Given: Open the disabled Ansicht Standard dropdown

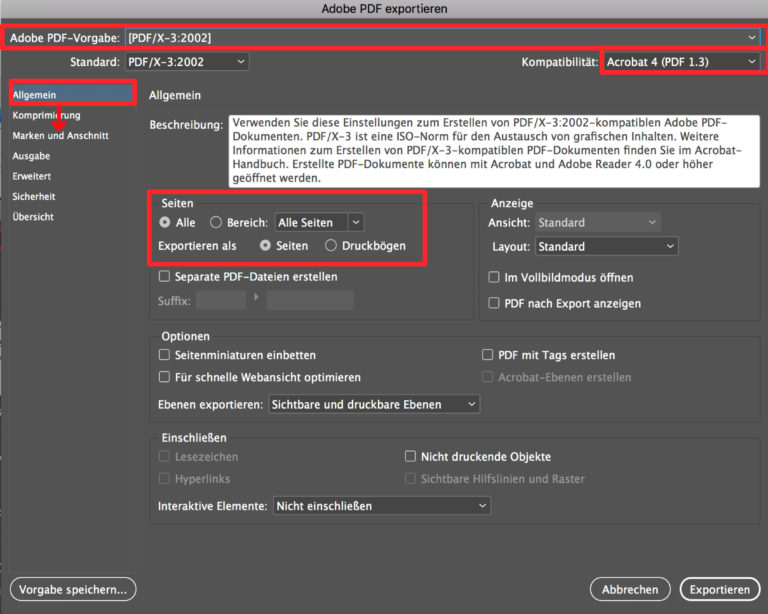Looking at the screenshot, I should [x=598, y=223].
